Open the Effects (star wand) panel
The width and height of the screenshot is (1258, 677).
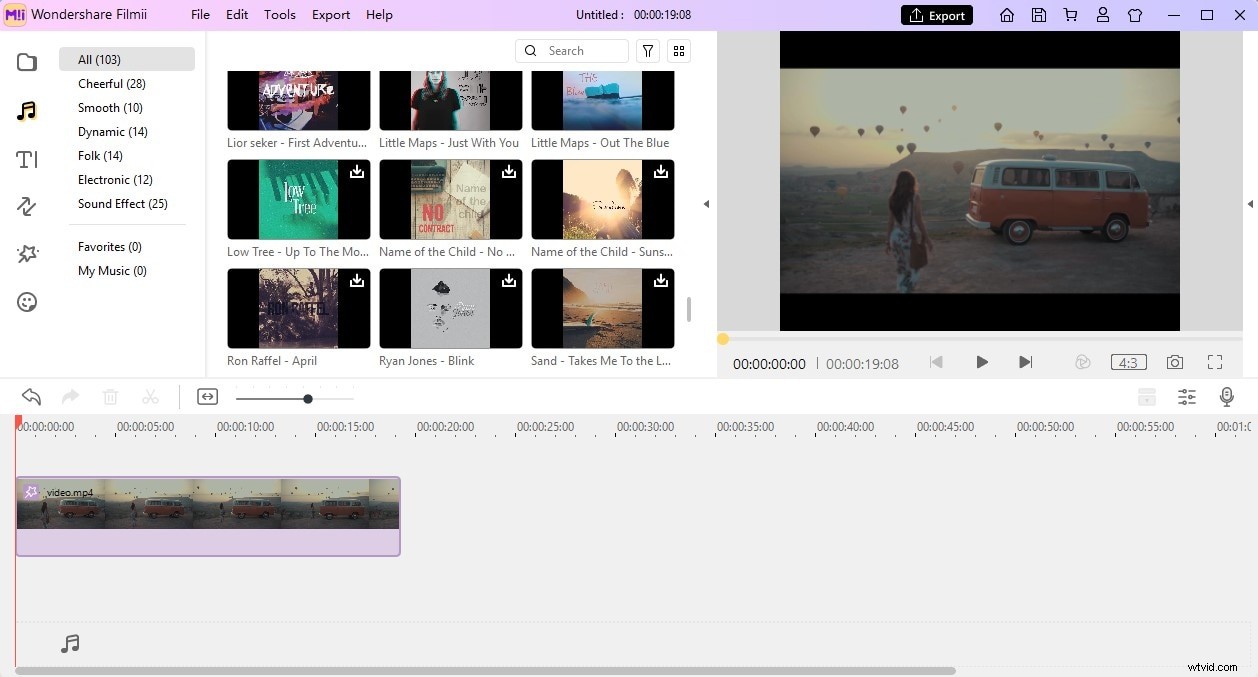click(x=26, y=254)
